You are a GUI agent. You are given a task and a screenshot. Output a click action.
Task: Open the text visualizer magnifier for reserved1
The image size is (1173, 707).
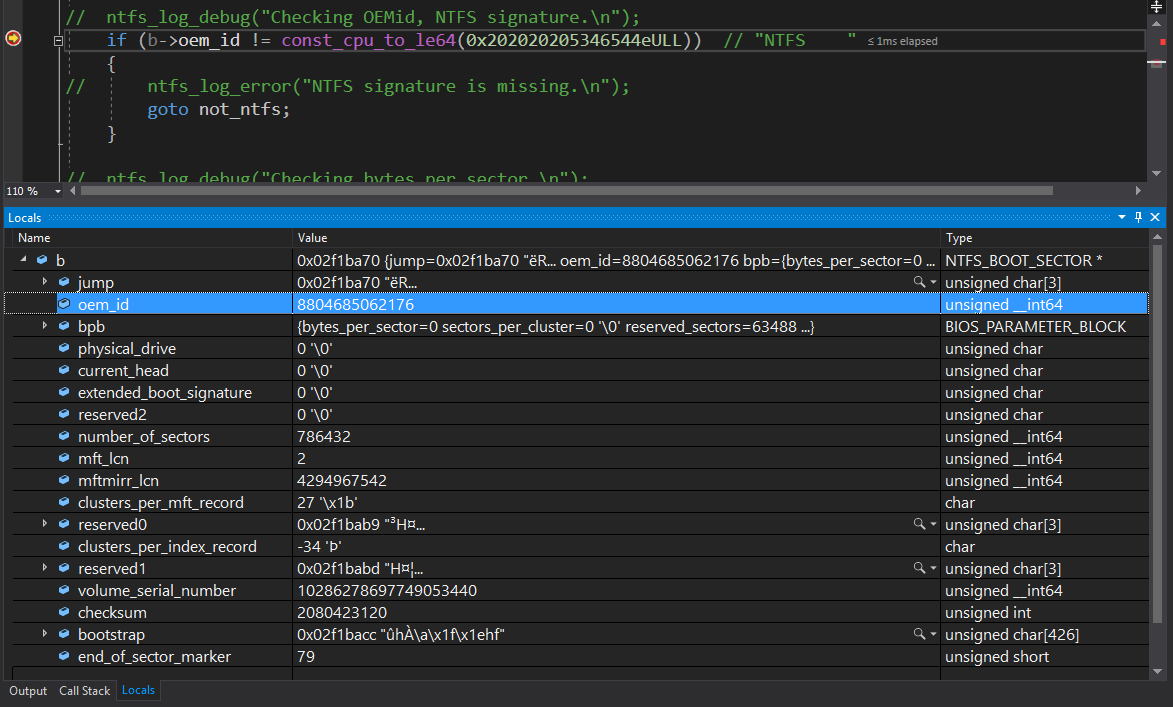tap(919, 568)
